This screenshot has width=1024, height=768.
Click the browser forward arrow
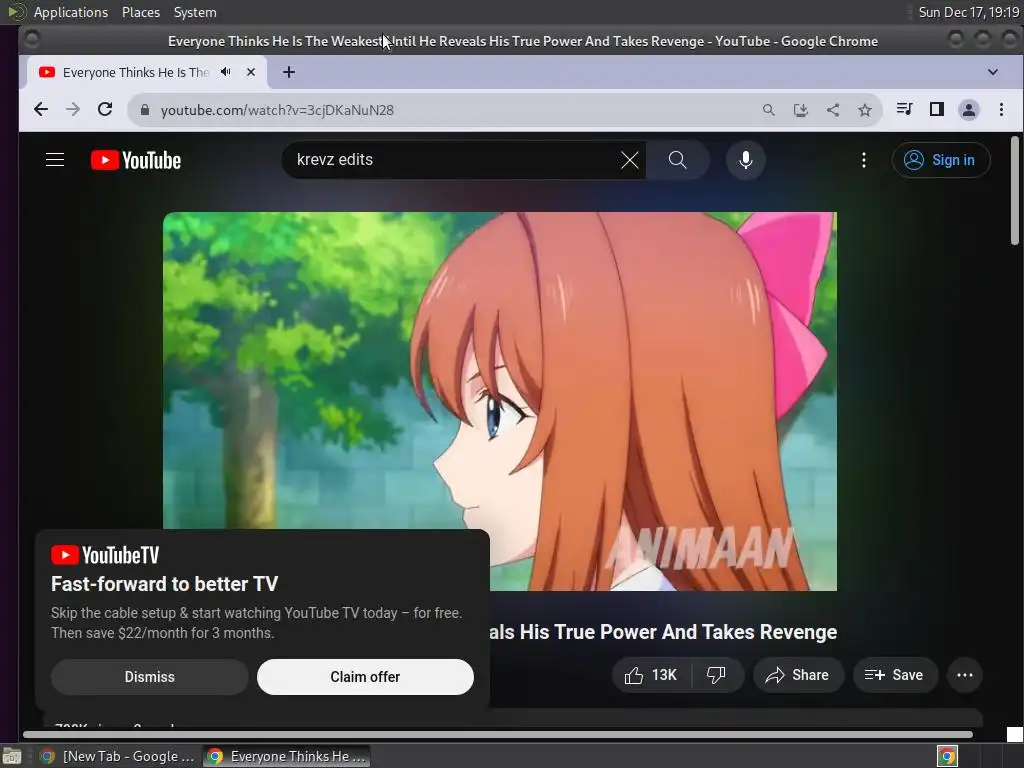point(72,110)
